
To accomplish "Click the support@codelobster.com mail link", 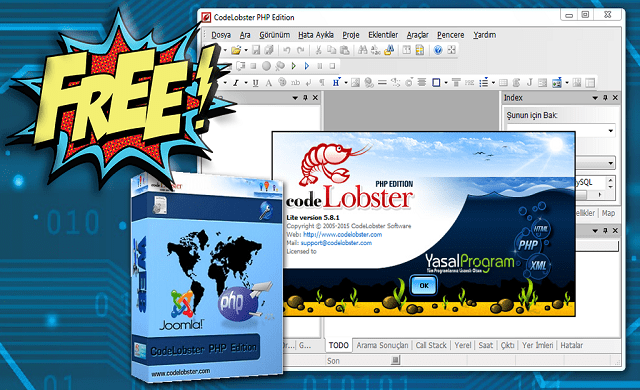I will pos(336,243).
